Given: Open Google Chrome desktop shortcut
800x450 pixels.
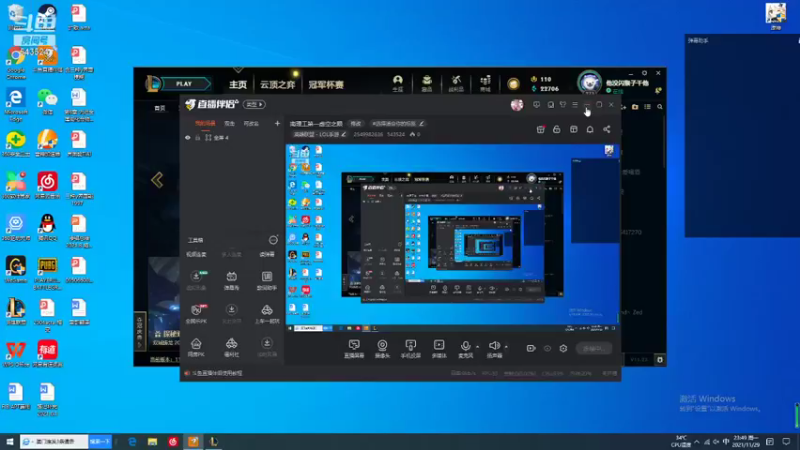Looking at the screenshot, I should [x=16, y=63].
